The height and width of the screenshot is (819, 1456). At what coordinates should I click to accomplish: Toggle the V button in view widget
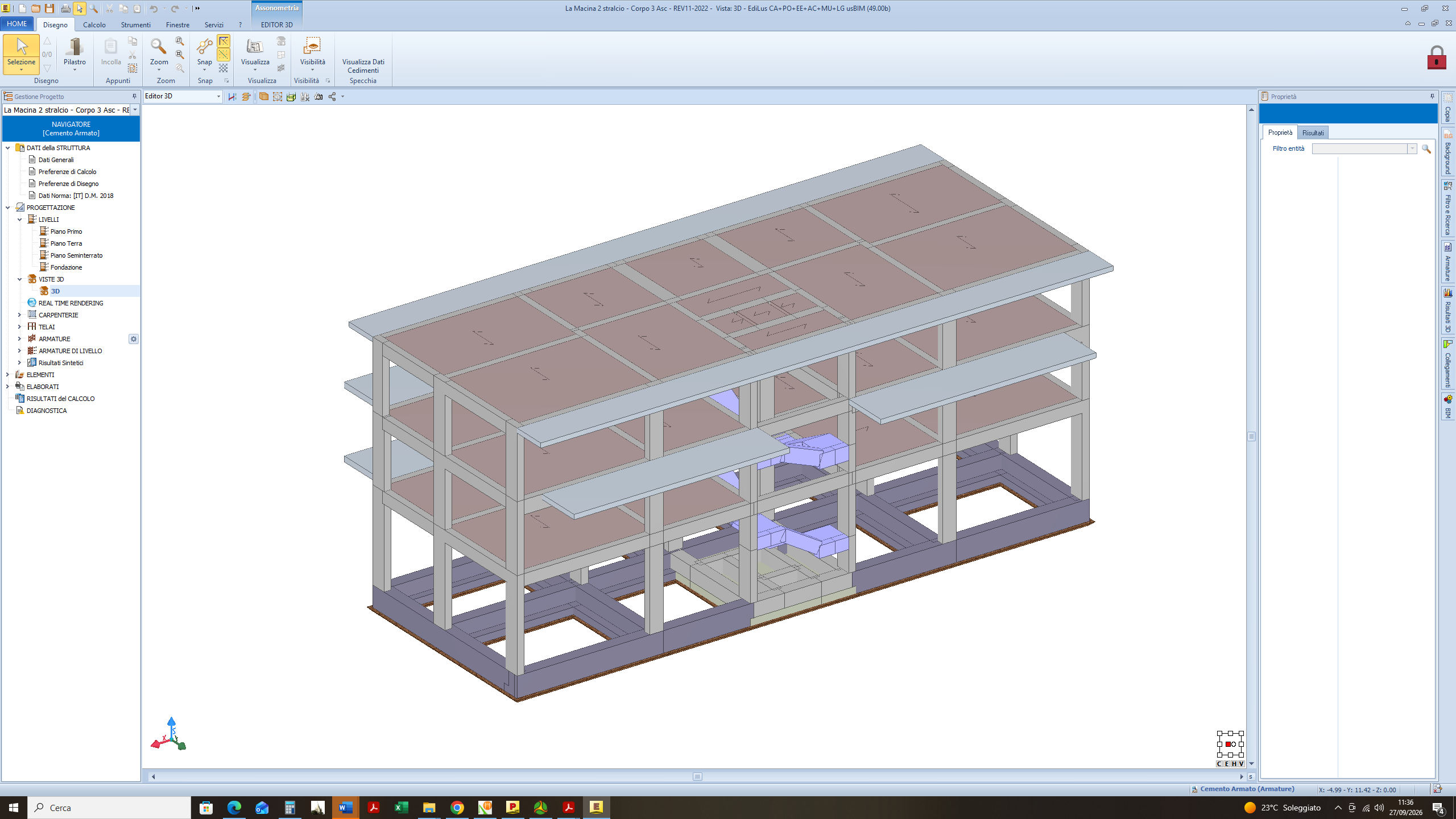tap(1241, 764)
